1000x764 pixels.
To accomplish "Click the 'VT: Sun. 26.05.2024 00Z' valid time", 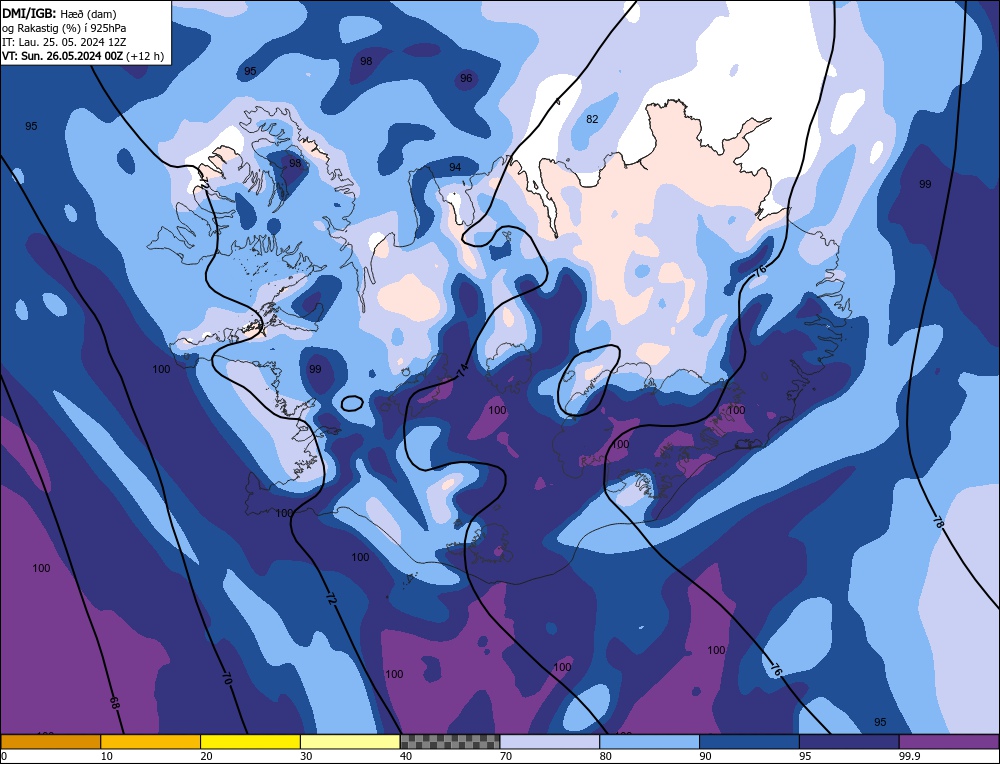I will 62,56.
